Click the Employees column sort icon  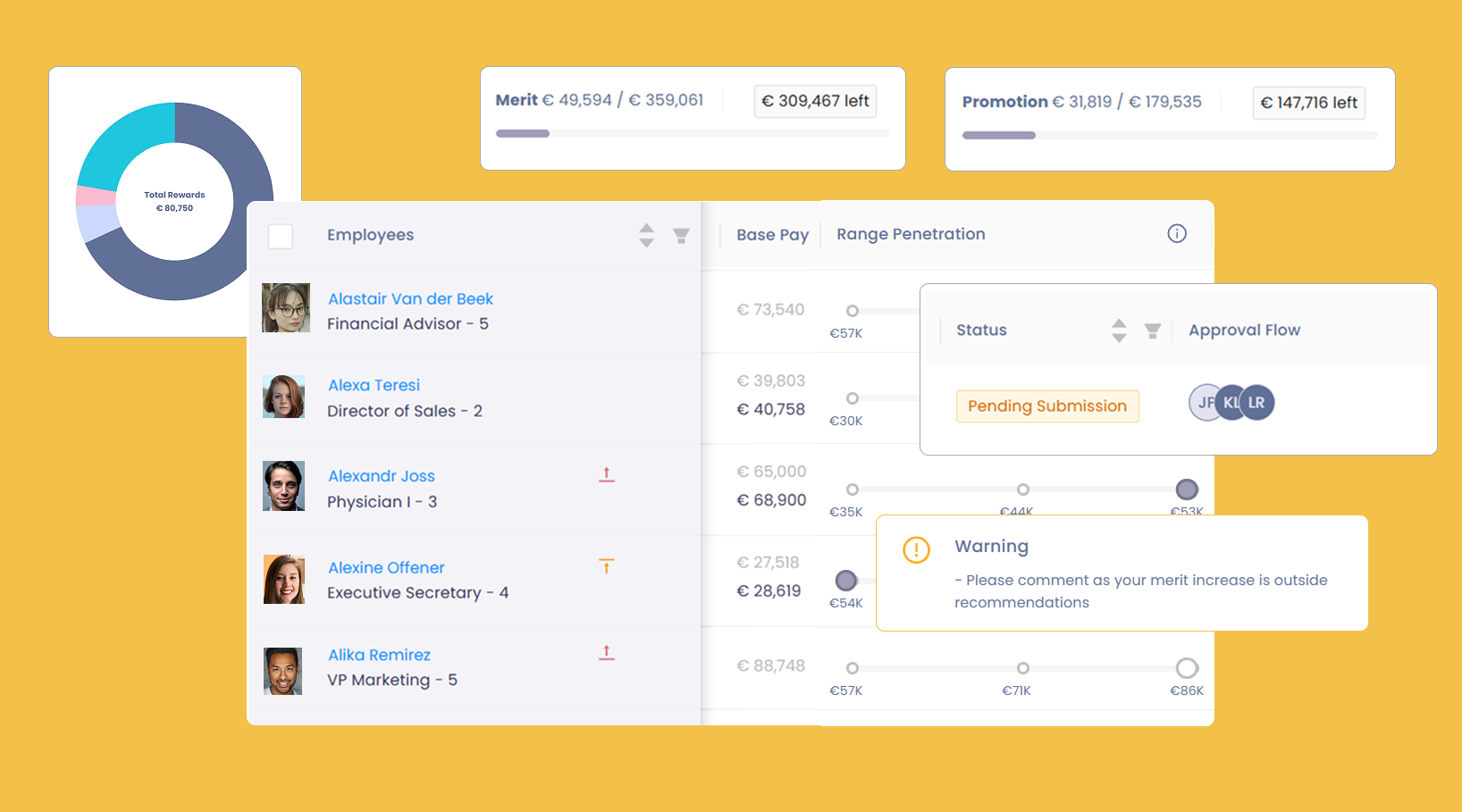(646, 235)
